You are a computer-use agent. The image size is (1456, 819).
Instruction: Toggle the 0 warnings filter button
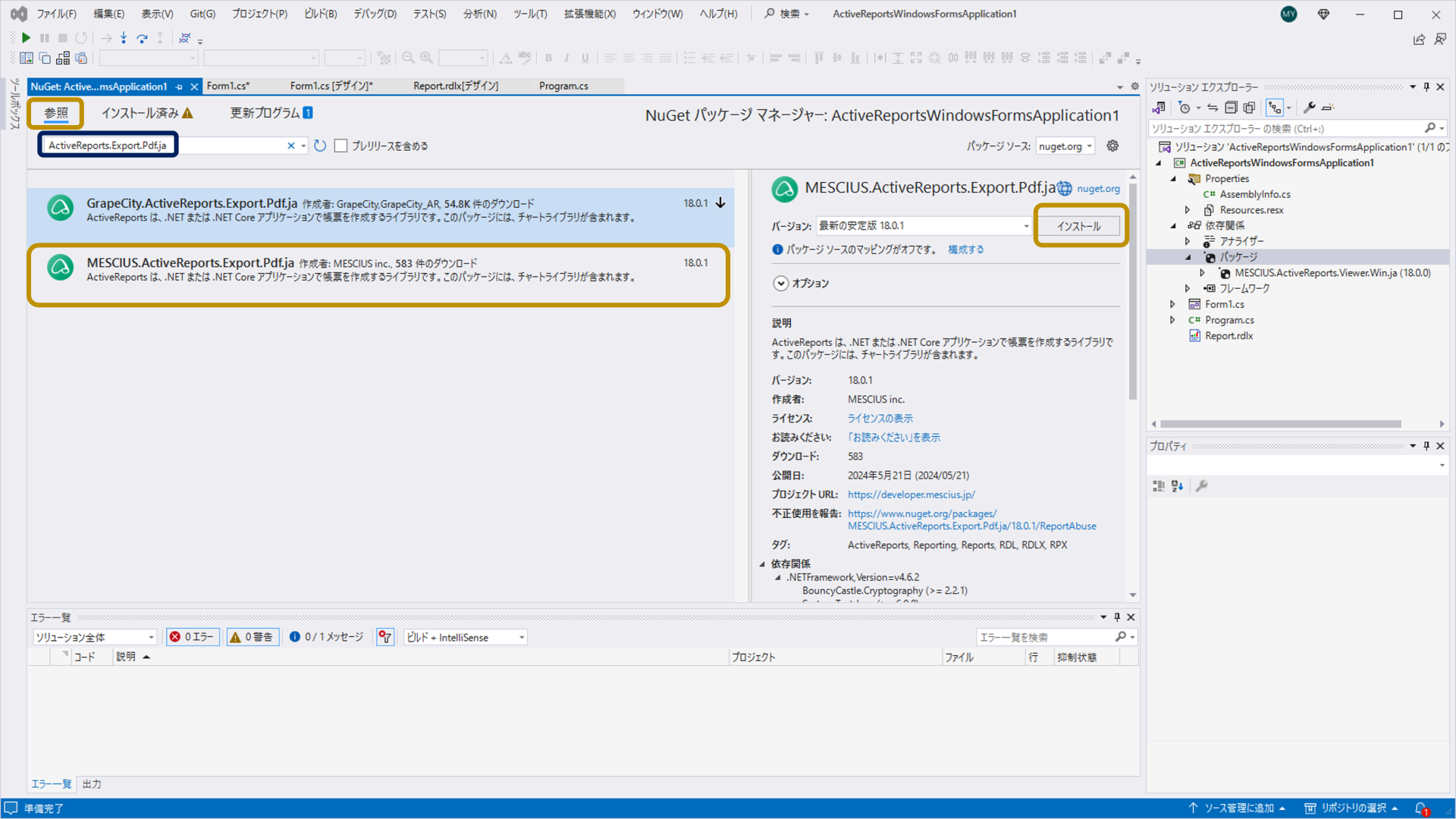pos(253,637)
